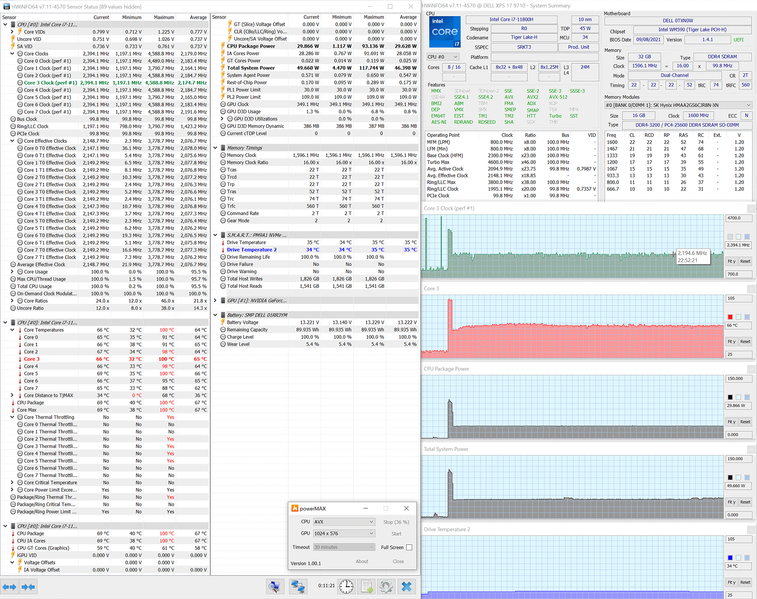Collapse the Core Clocks tree group

(13, 54)
